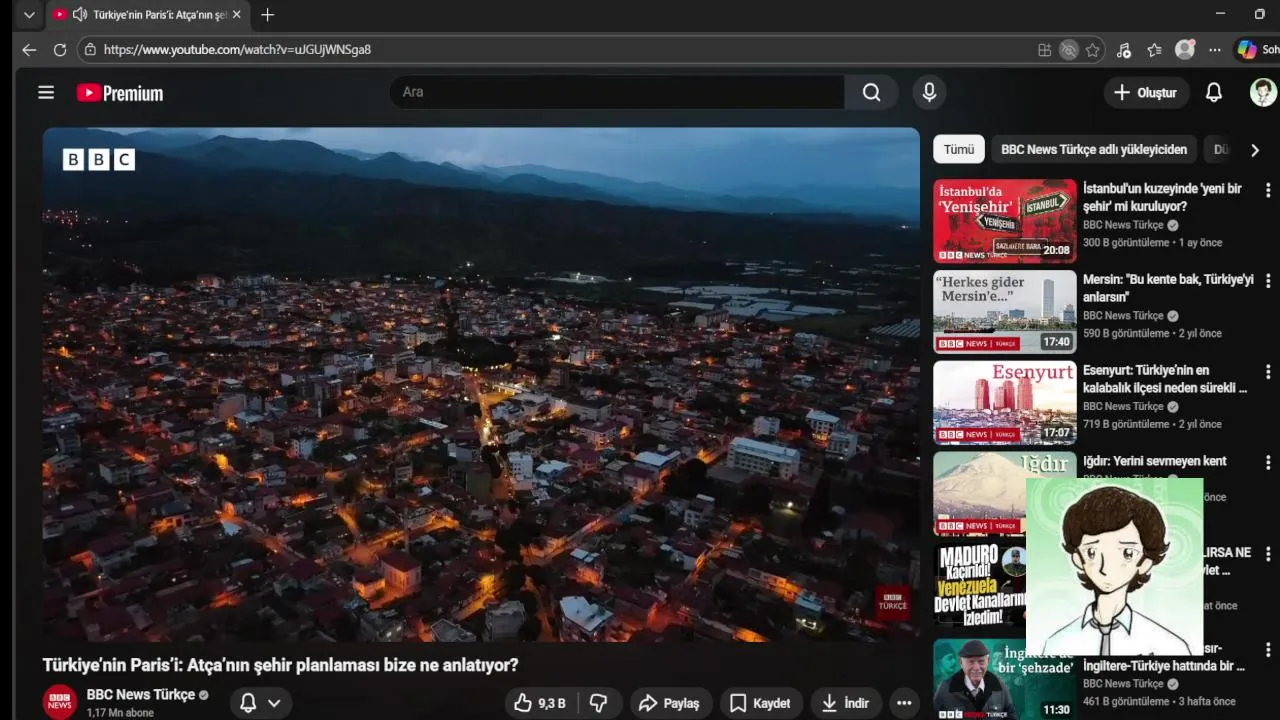Open the account avatar menu

click(1264, 92)
